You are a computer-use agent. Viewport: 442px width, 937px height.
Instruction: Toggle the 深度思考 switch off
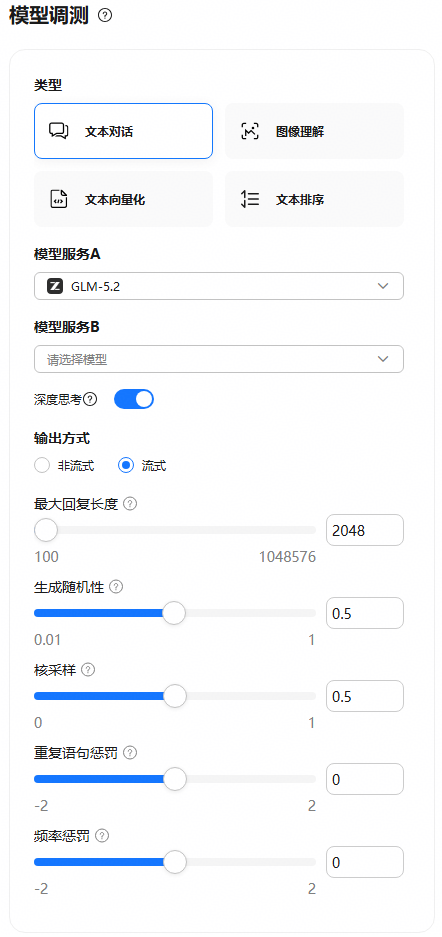(x=134, y=399)
